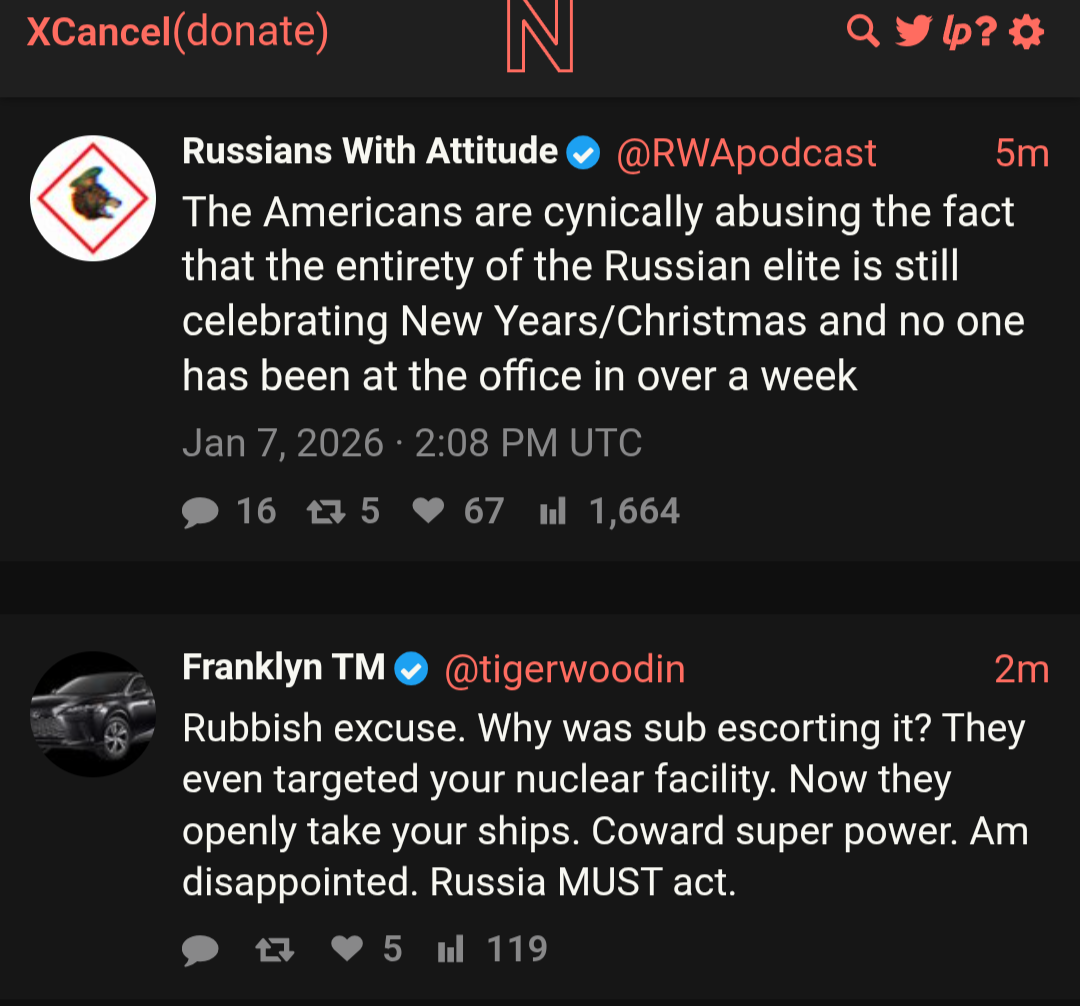Open the @tigerwoodin handle link
The height and width of the screenshot is (1006, 1080).
[x=564, y=669]
